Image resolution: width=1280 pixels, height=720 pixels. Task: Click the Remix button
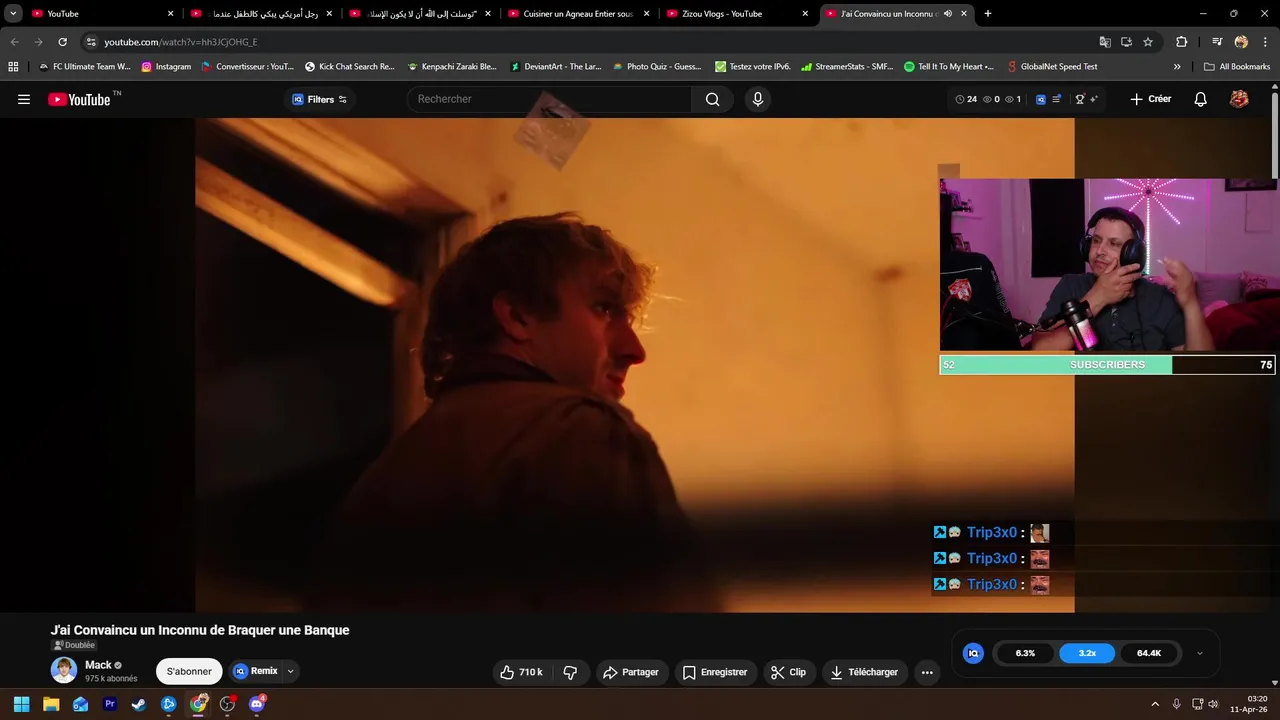[x=255, y=671]
